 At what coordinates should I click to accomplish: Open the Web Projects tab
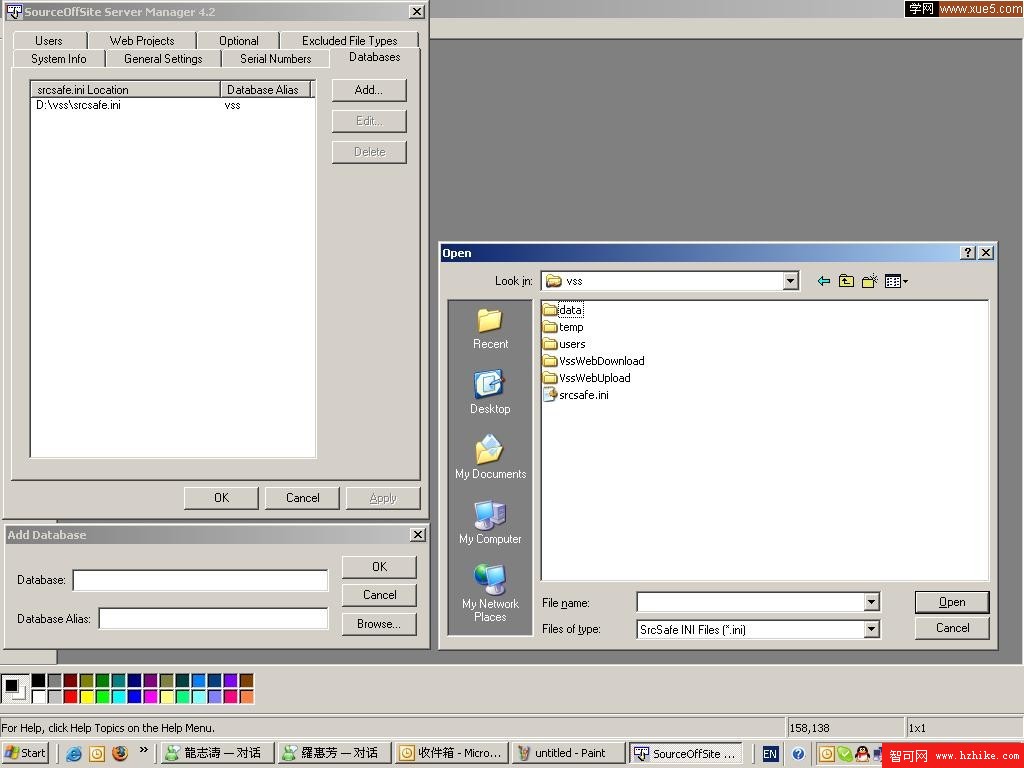142,40
